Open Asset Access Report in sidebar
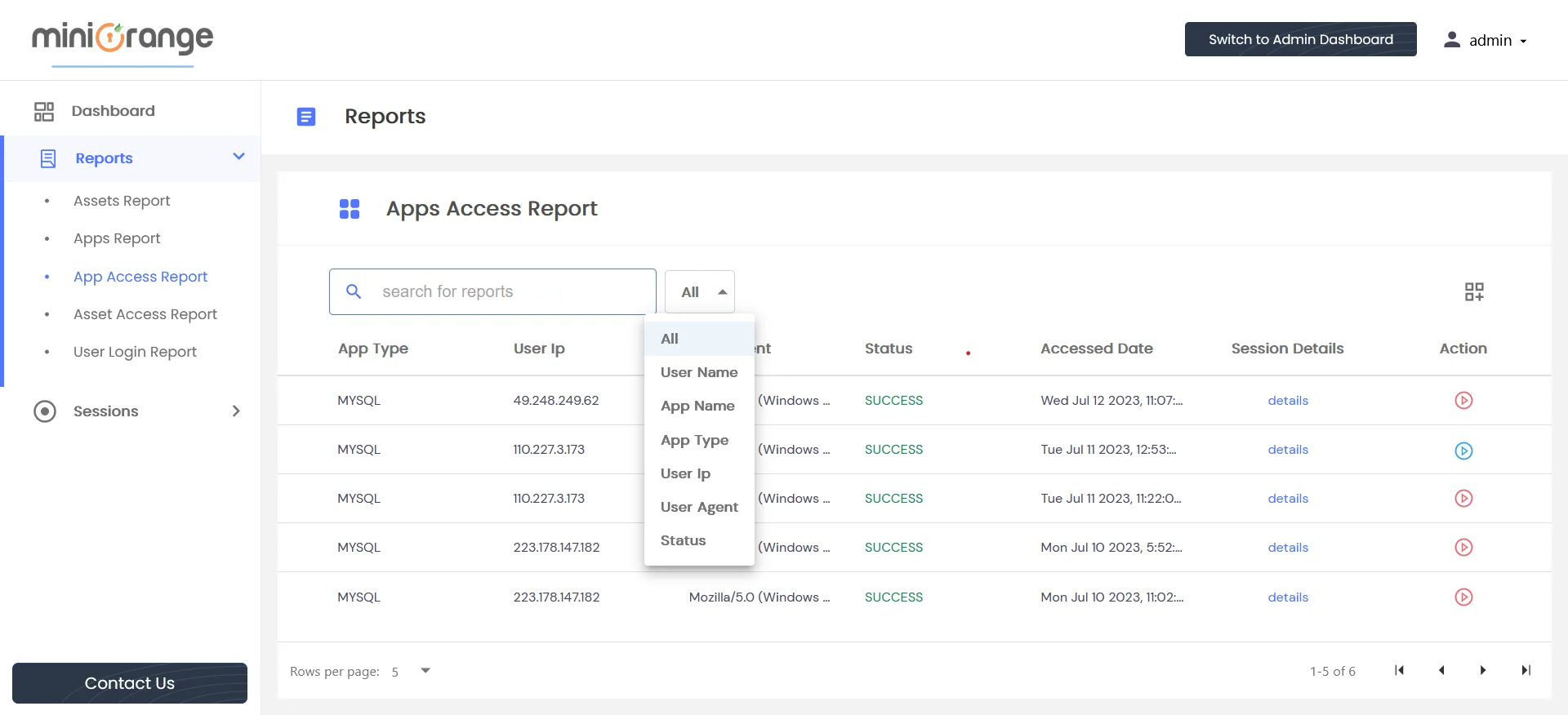1568x715 pixels. pyautogui.click(x=145, y=314)
